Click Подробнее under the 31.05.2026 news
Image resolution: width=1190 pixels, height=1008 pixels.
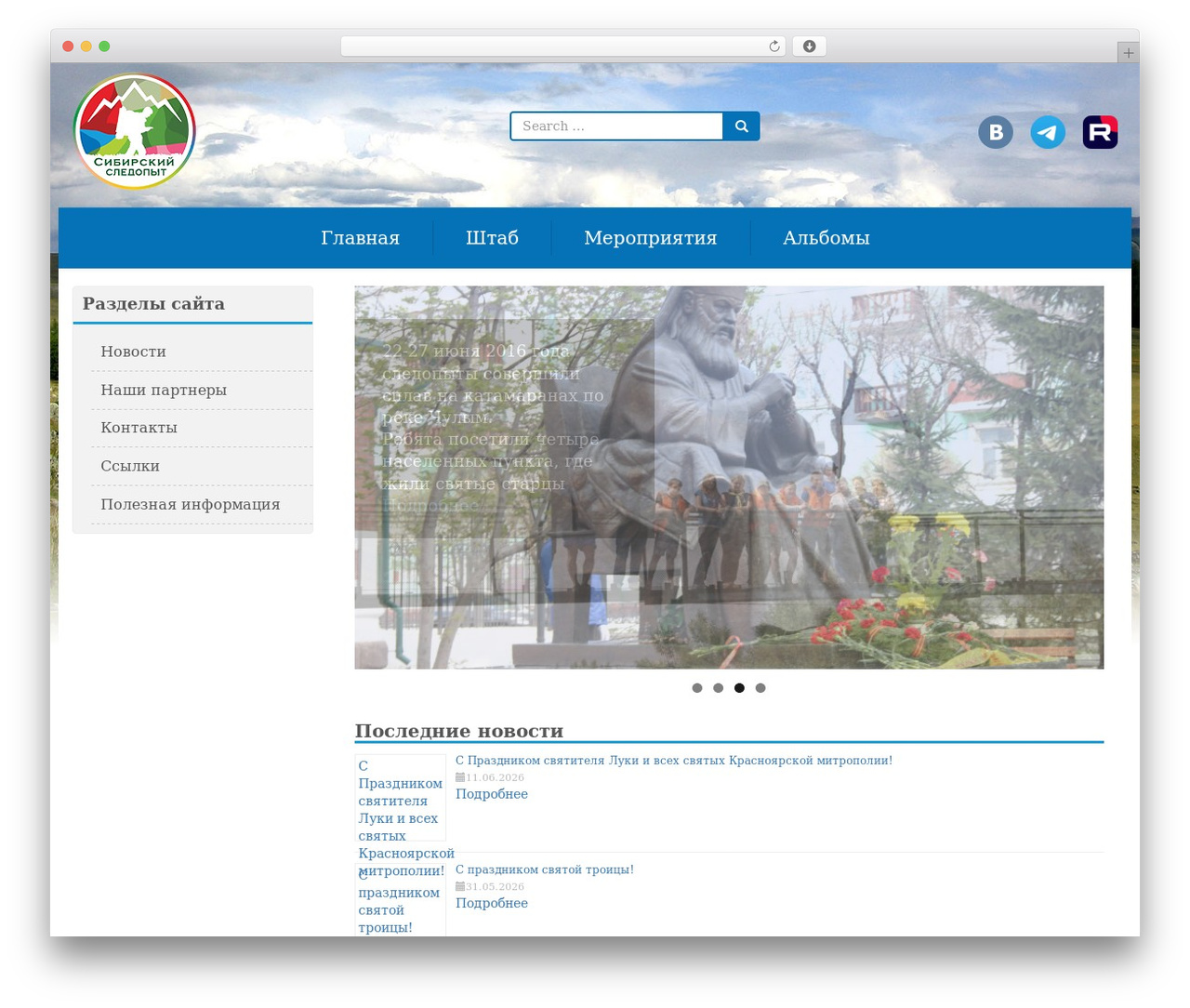pyautogui.click(x=492, y=903)
